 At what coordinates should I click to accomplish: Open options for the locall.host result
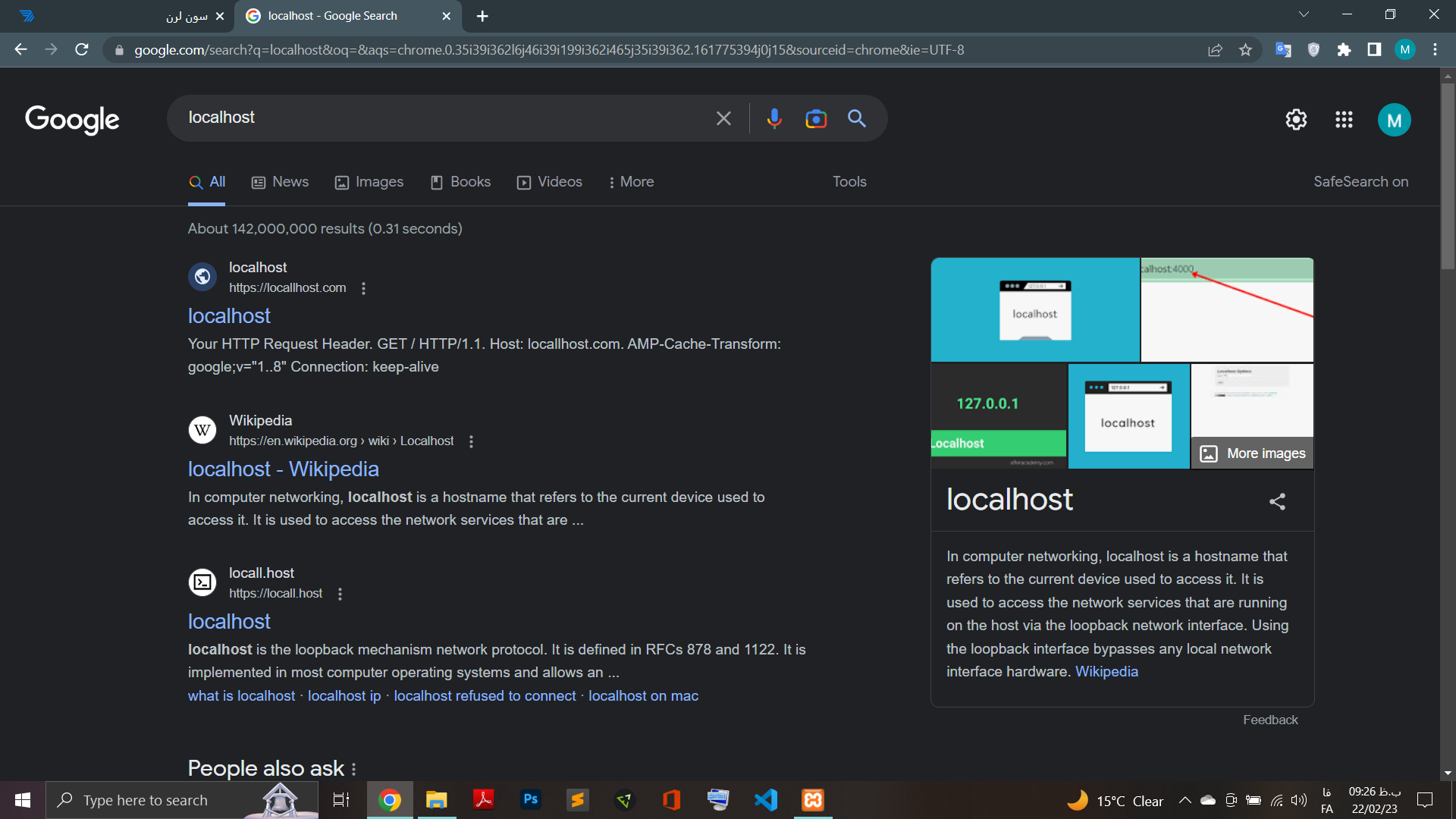point(340,594)
